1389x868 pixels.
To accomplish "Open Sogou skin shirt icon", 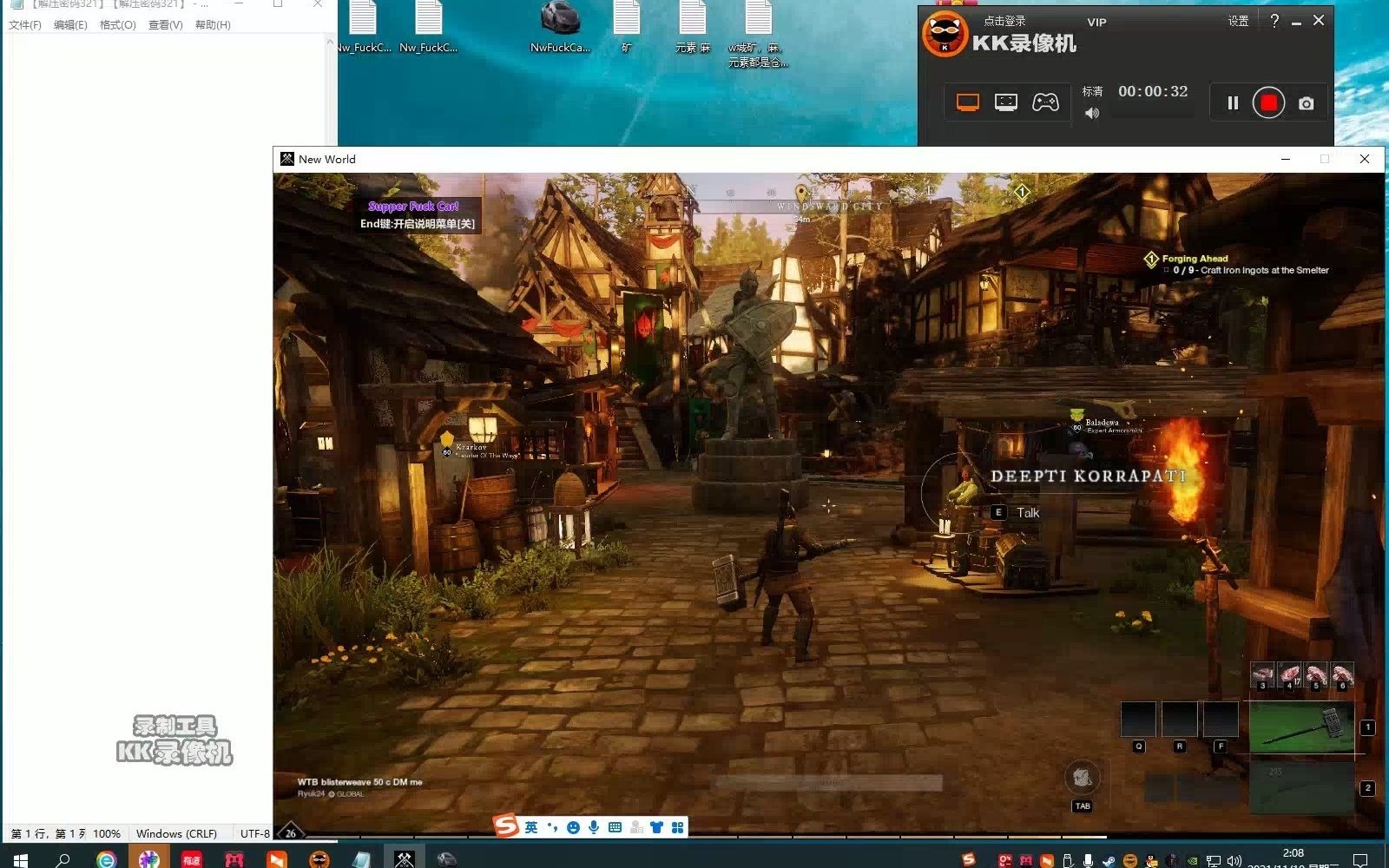I will tap(656, 827).
